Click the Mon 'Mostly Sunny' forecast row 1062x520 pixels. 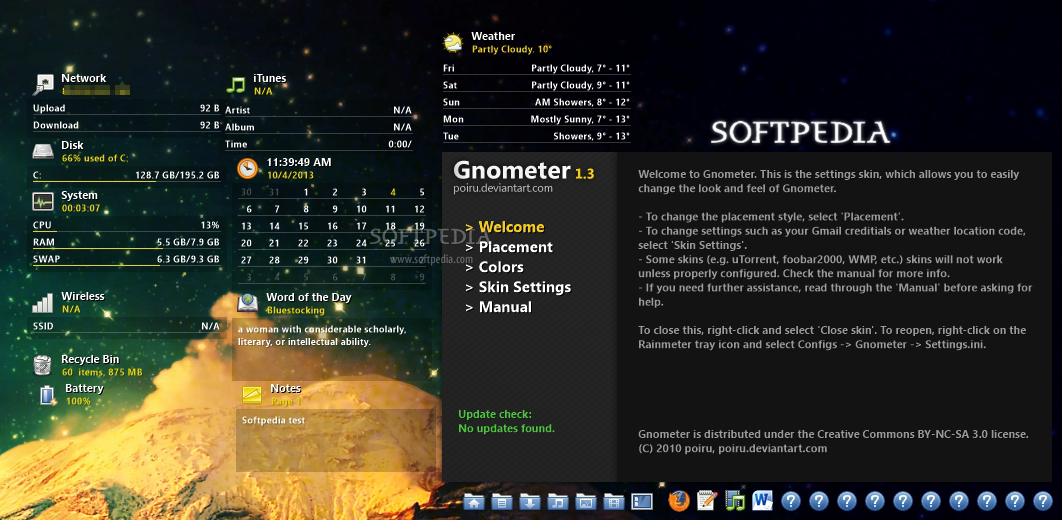tap(536, 119)
